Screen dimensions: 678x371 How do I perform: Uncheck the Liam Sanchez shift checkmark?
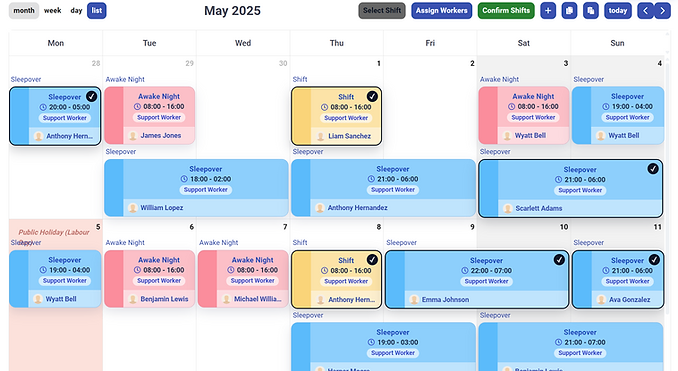tap(372, 96)
